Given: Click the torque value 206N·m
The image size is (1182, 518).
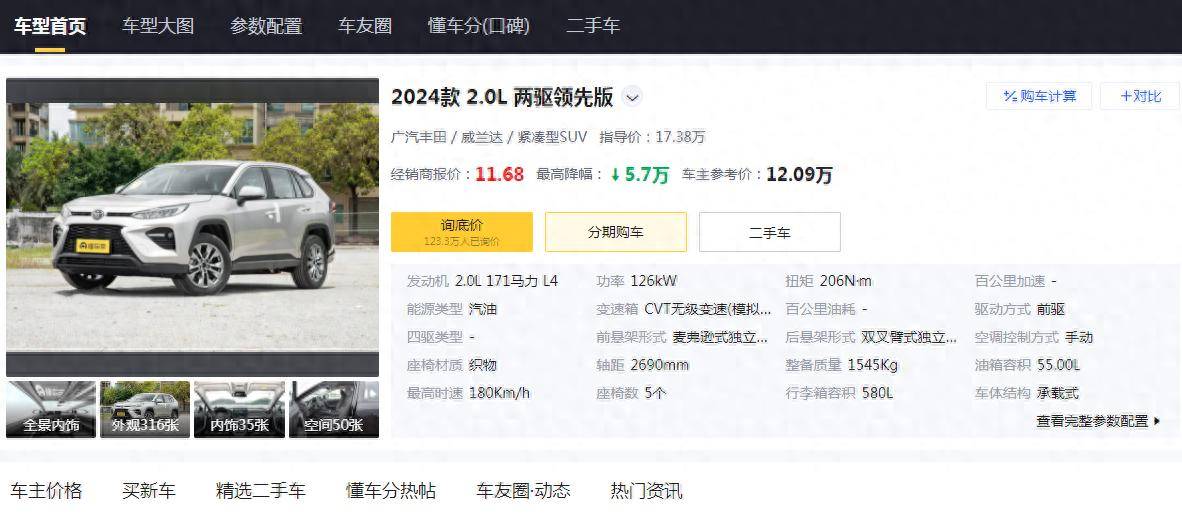Looking at the screenshot, I should point(845,281).
